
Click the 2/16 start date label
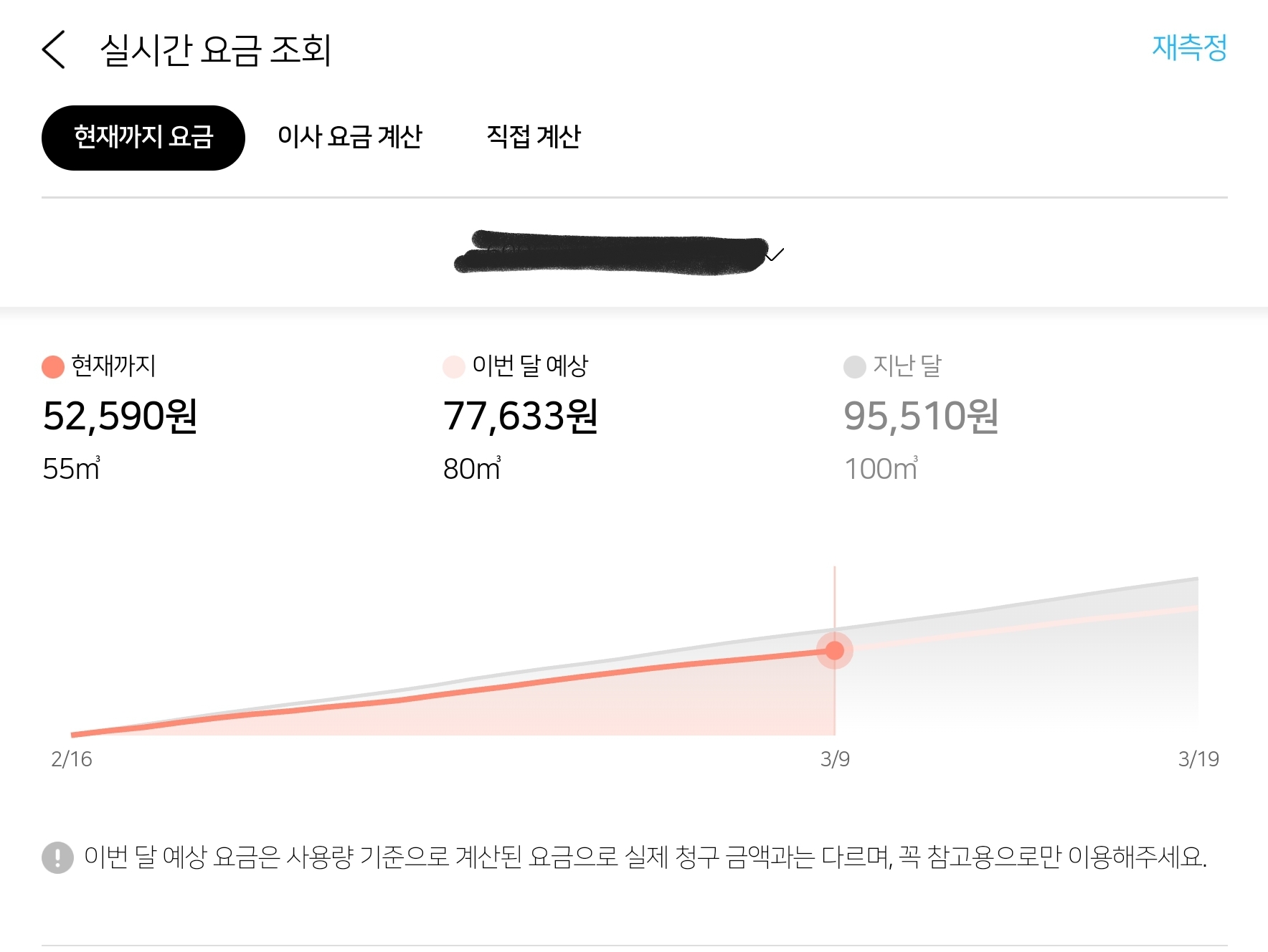(72, 759)
